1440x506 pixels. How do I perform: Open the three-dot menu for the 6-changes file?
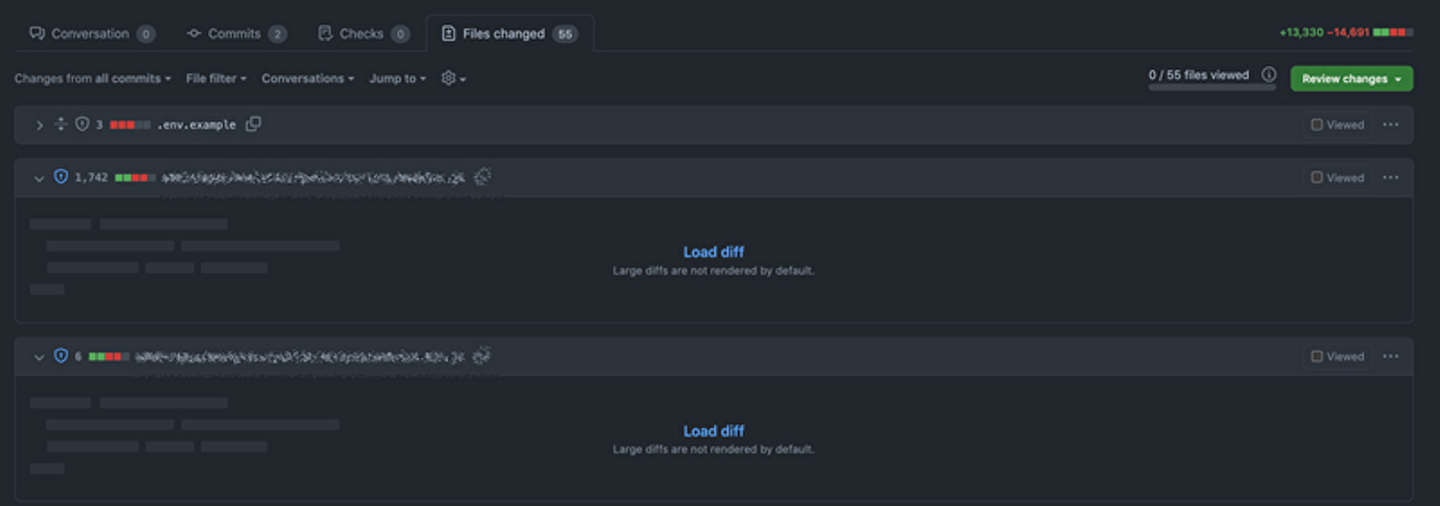point(1390,356)
